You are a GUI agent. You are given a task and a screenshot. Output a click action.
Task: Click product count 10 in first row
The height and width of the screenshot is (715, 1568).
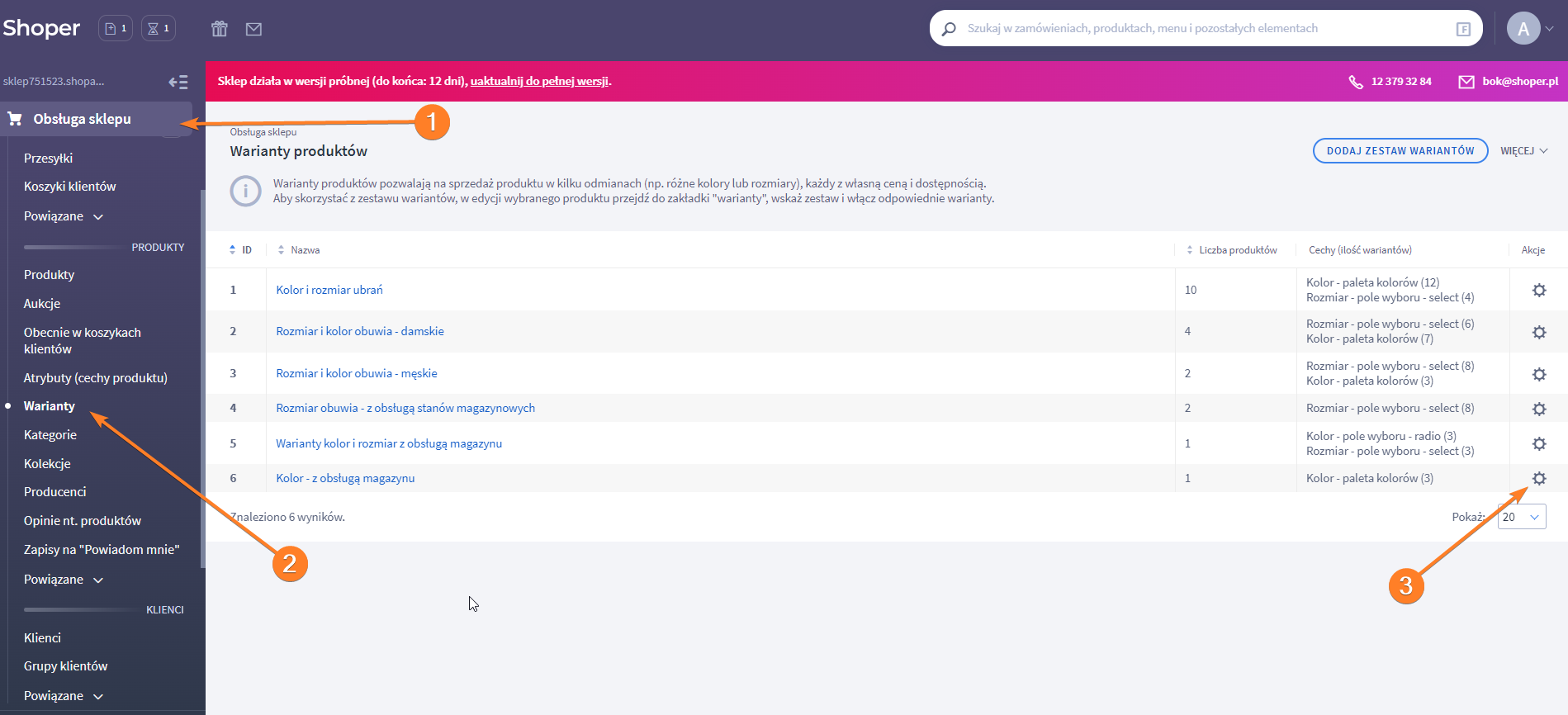click(x=1191, y=290)
